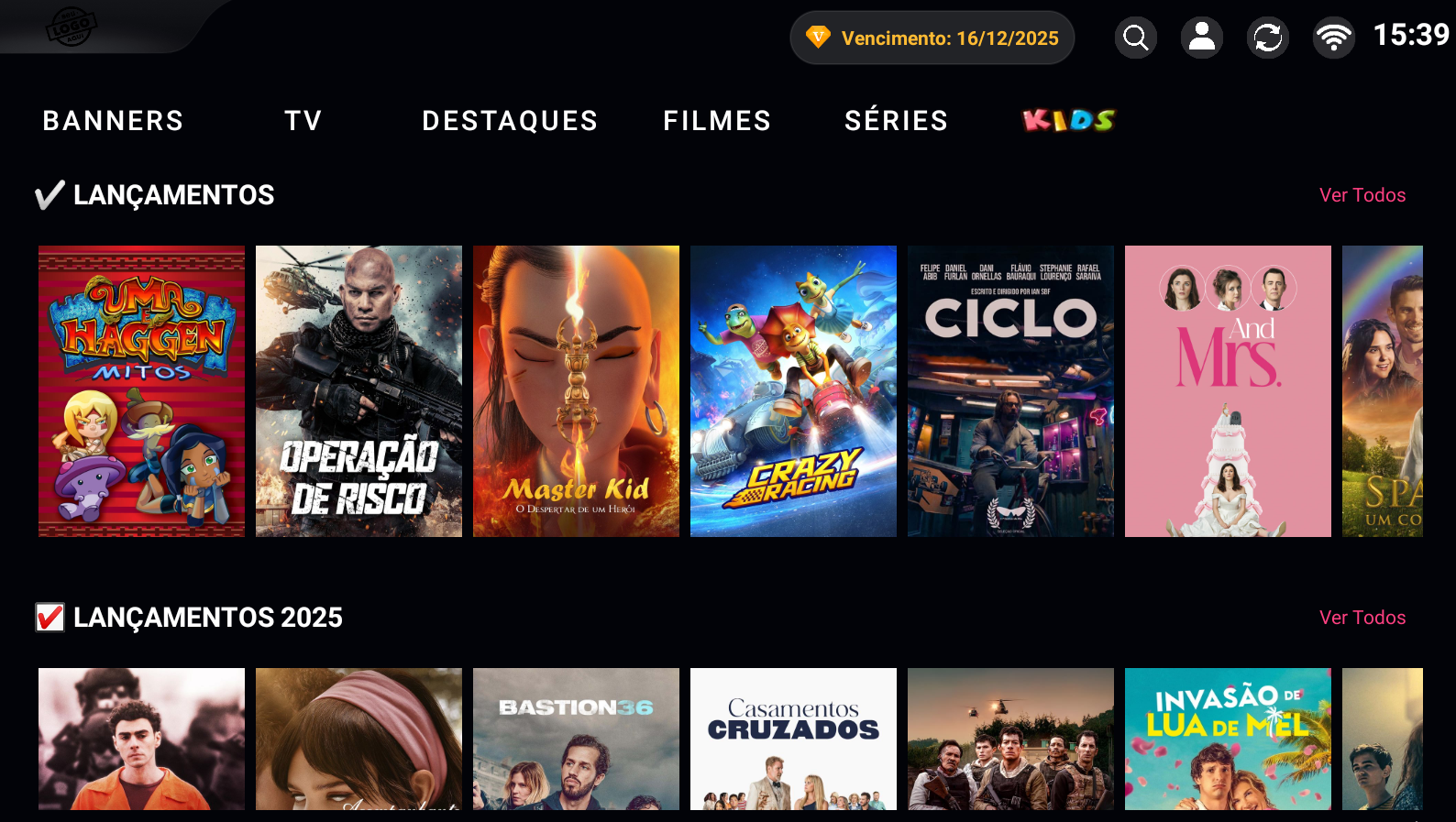Open the search magnifier icon
The height and width of the screenshot is (822, 1456).
[1136, 38]
